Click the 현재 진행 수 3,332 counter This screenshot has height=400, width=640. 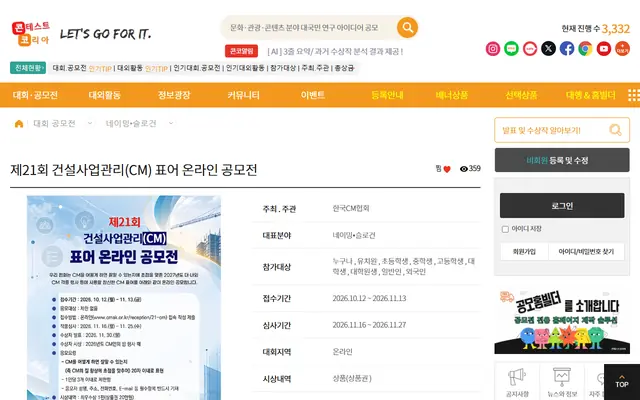click(x=596, y=29)
